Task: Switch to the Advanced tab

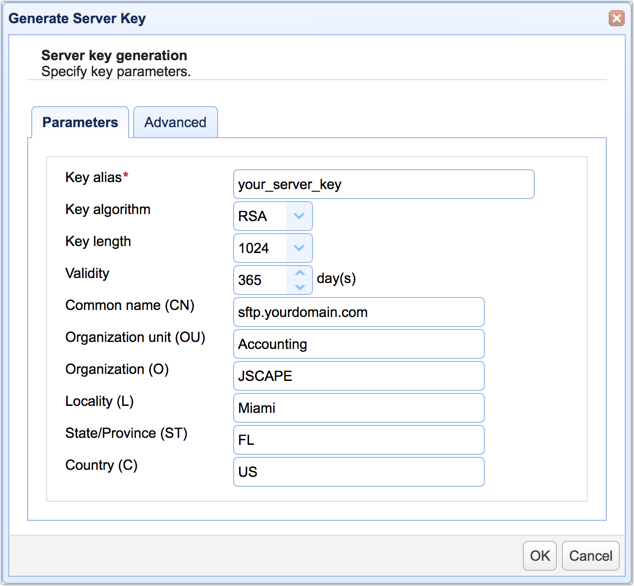Action: point(175,122)
